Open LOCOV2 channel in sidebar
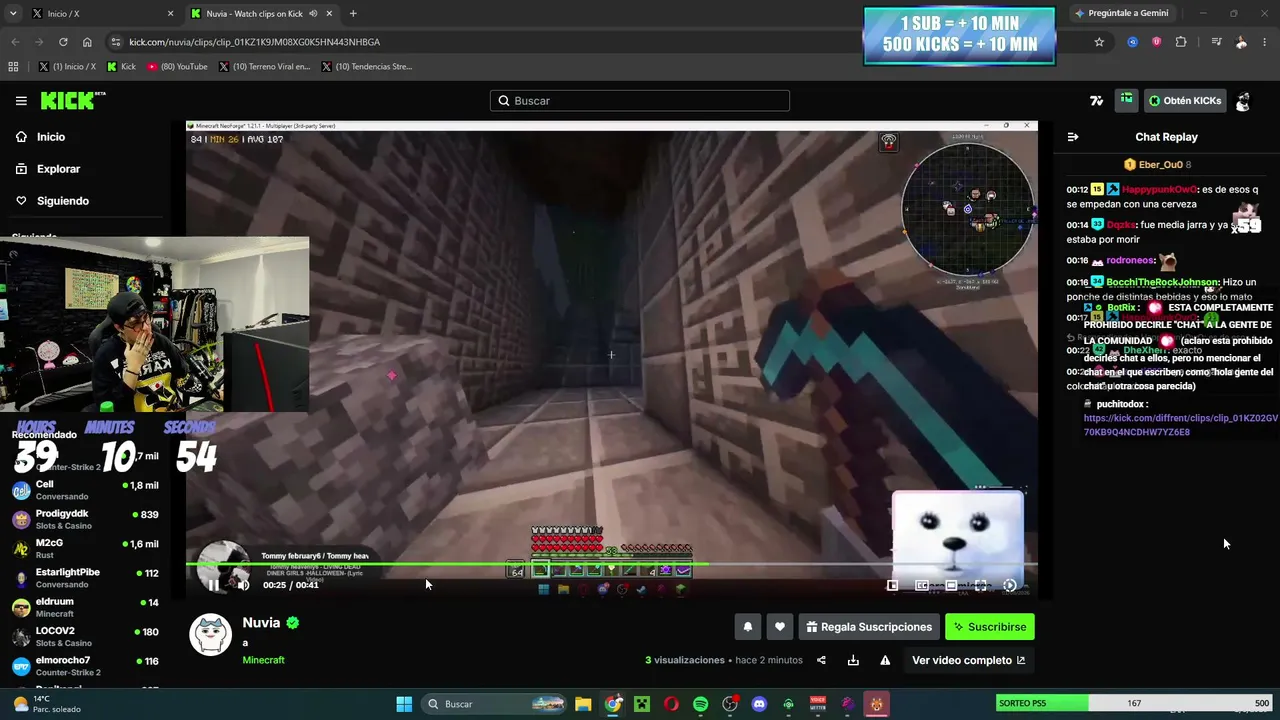 click(85, 636)
